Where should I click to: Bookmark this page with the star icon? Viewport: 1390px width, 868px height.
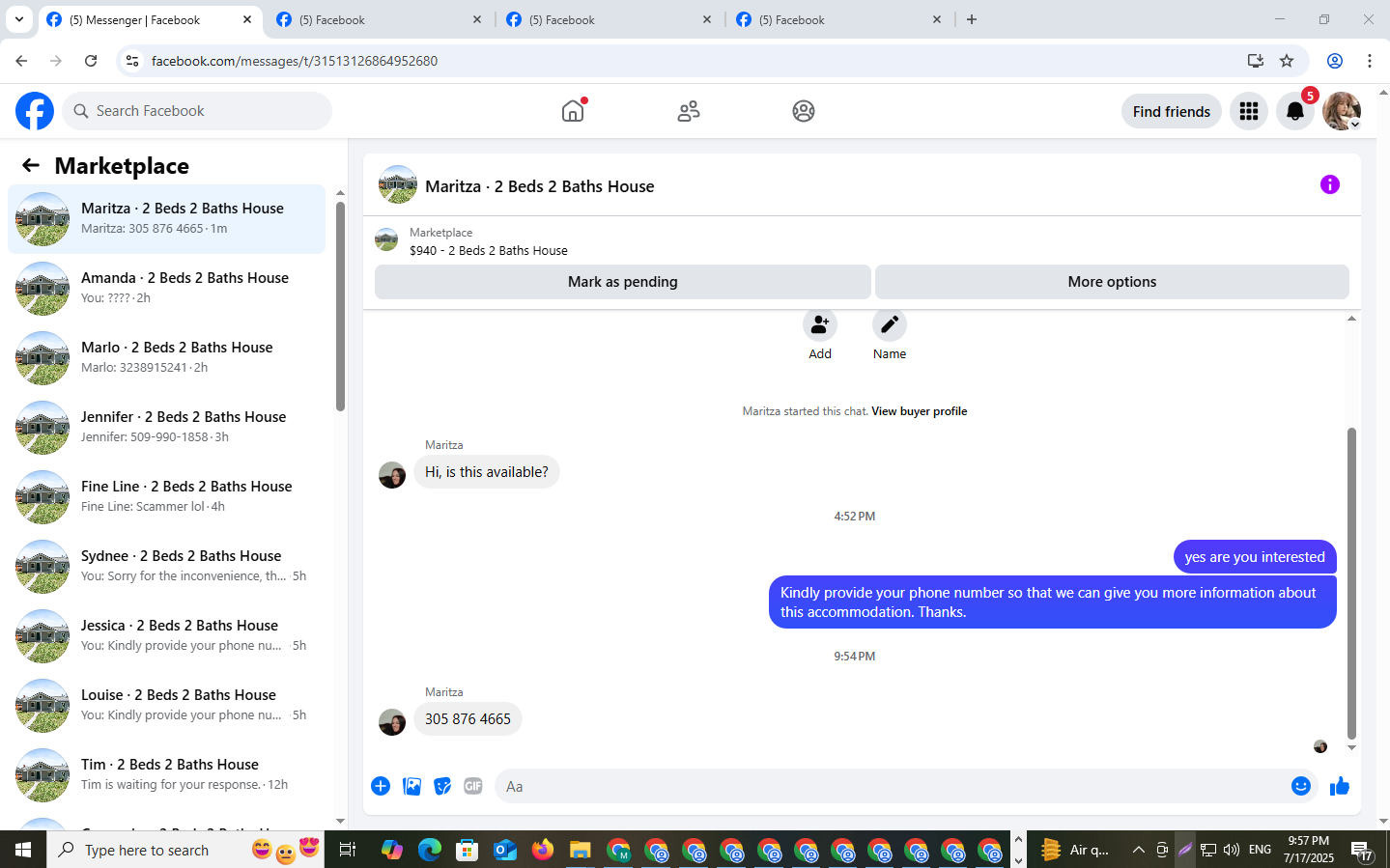point(1287,61)
